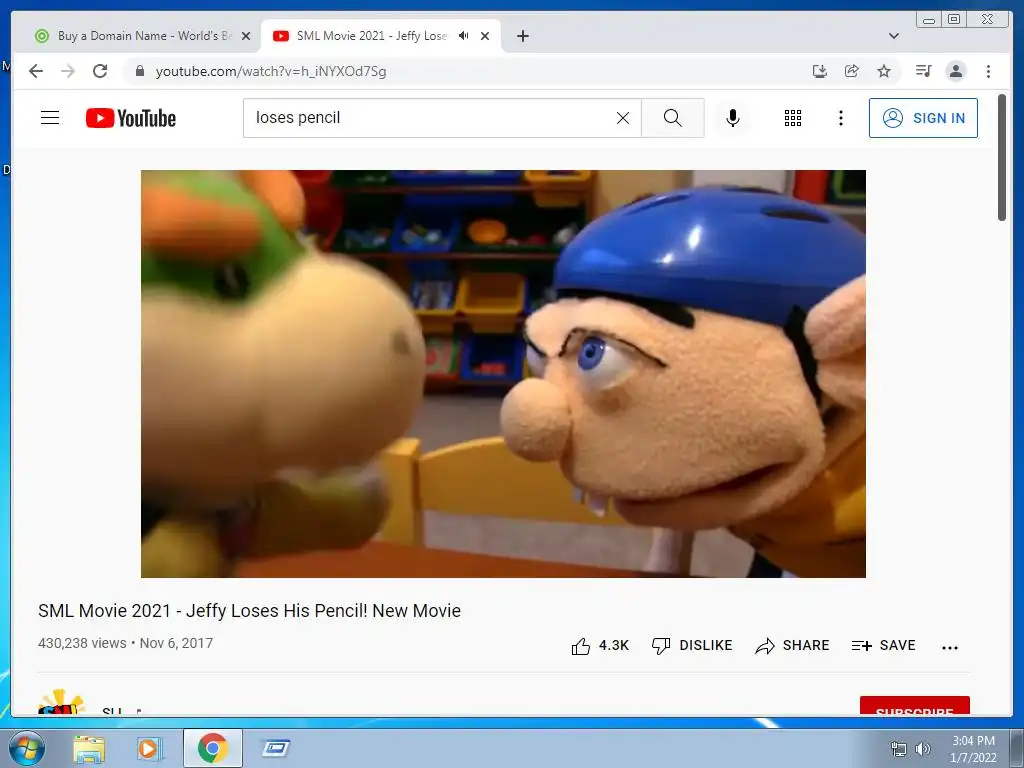Open the Windows Start menu
This screenshot has width=1024, height=768.
click(26, 748)
